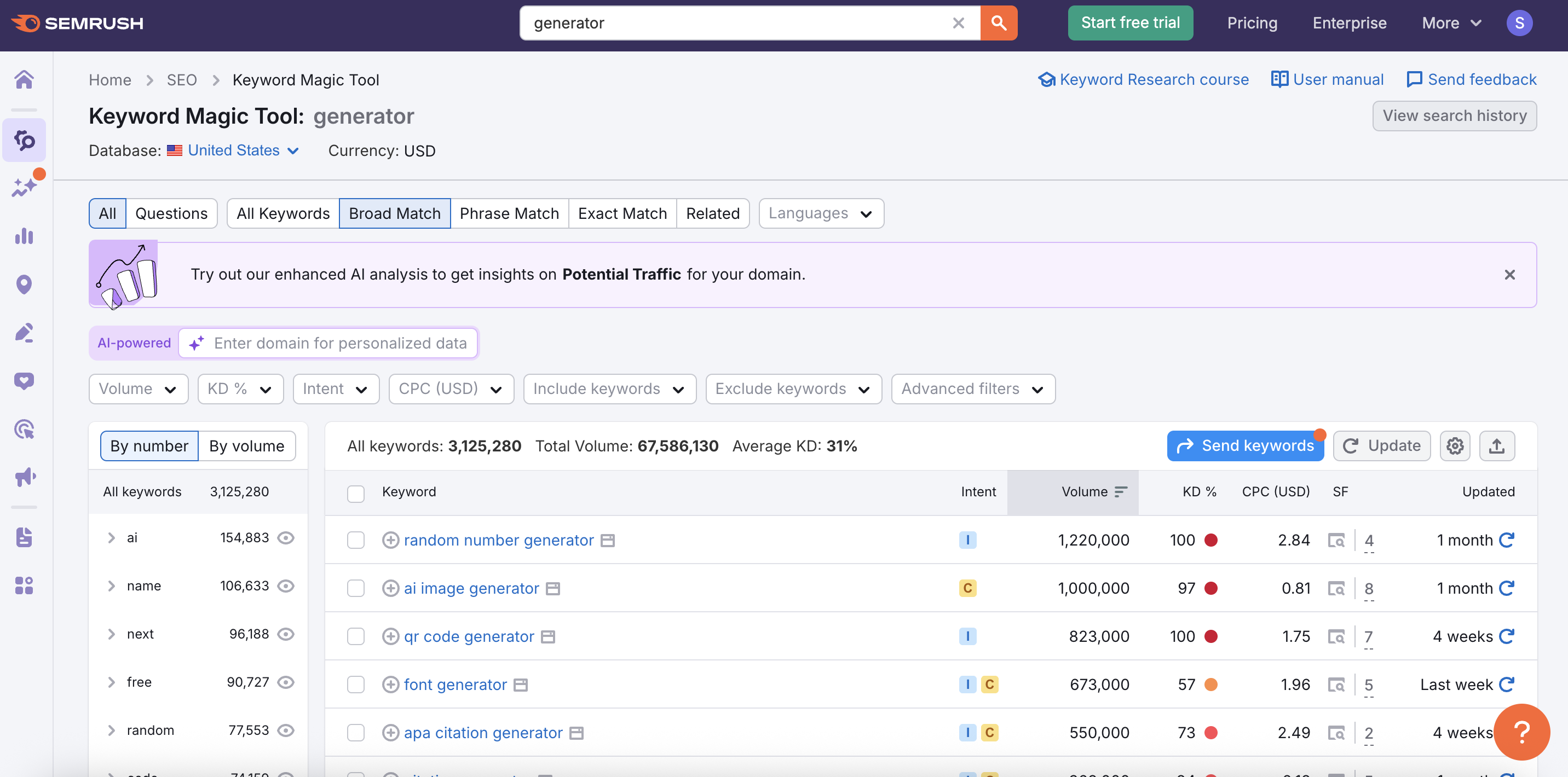
Task: Check the ai image generator checkbox
Action: point(355,588)
